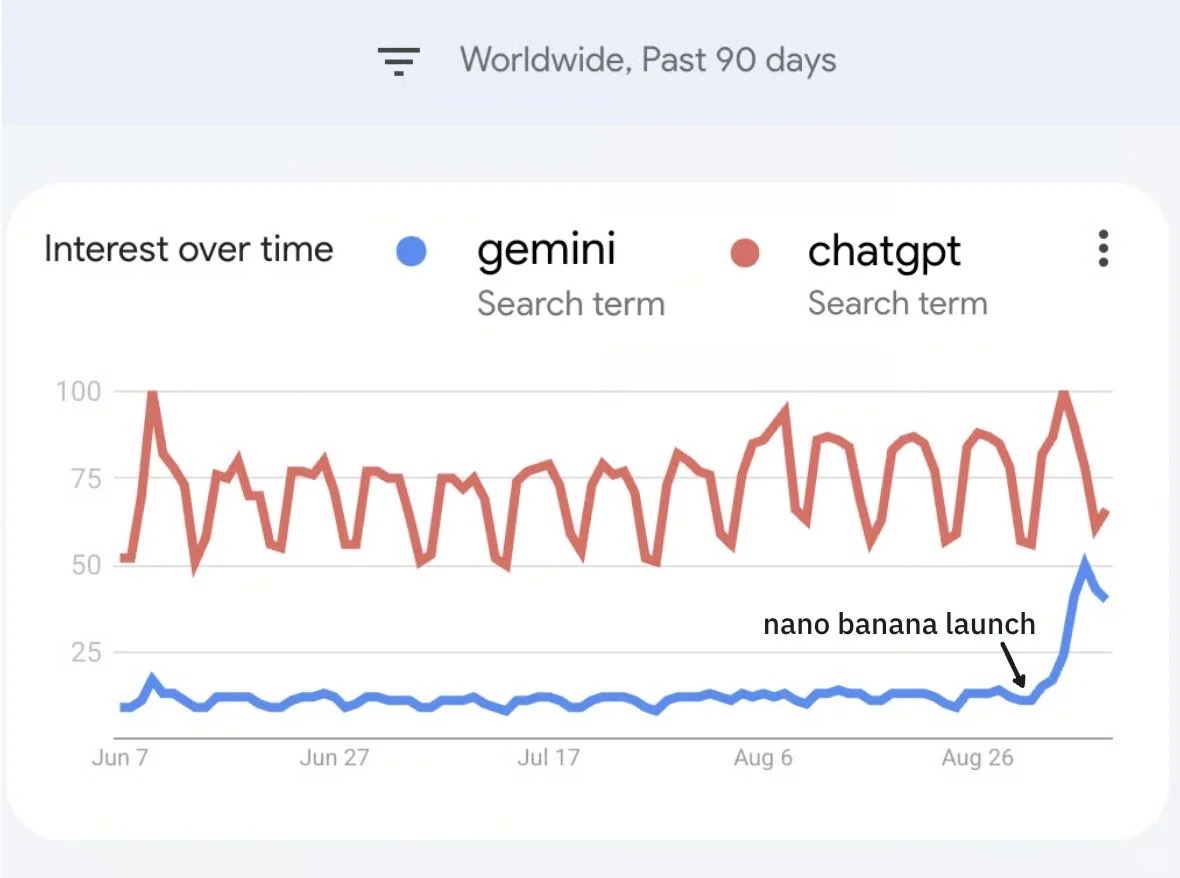Click "Search term" text under chatgpt
Screen dimensions: 1180x878
897,303
